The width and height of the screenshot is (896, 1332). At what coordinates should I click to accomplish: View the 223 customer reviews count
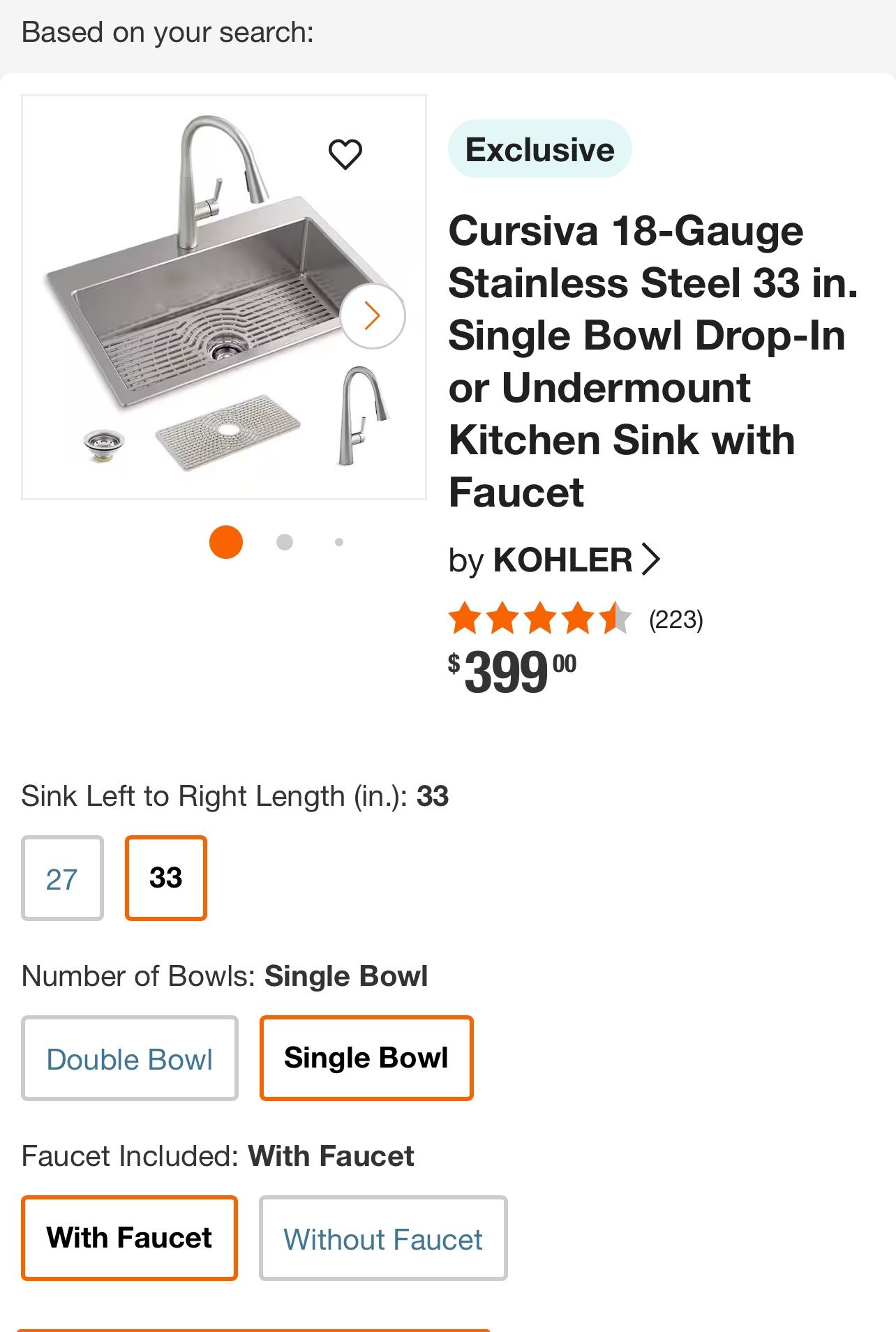[675, 620]
